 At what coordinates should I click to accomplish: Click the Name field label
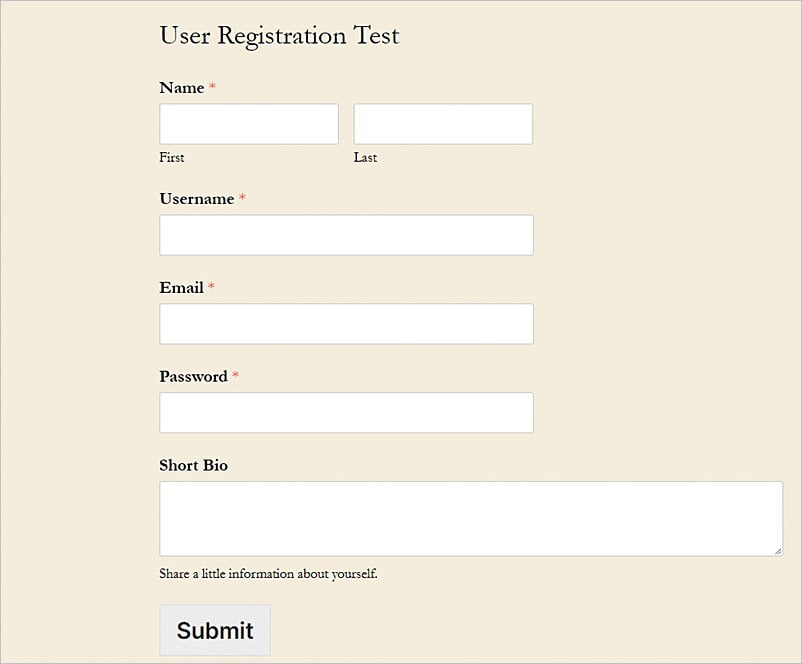pyautogui.click(x=182, y=88)
